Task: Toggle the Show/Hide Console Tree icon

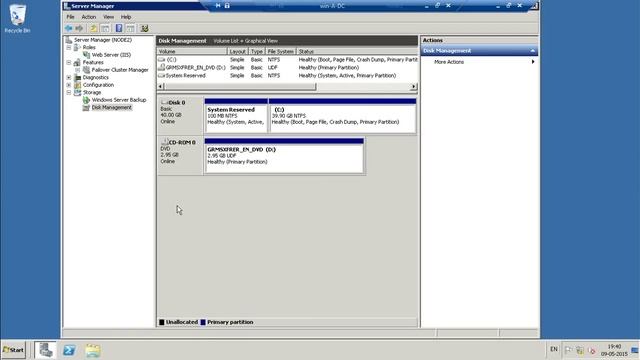Action: tap(105, 28)
